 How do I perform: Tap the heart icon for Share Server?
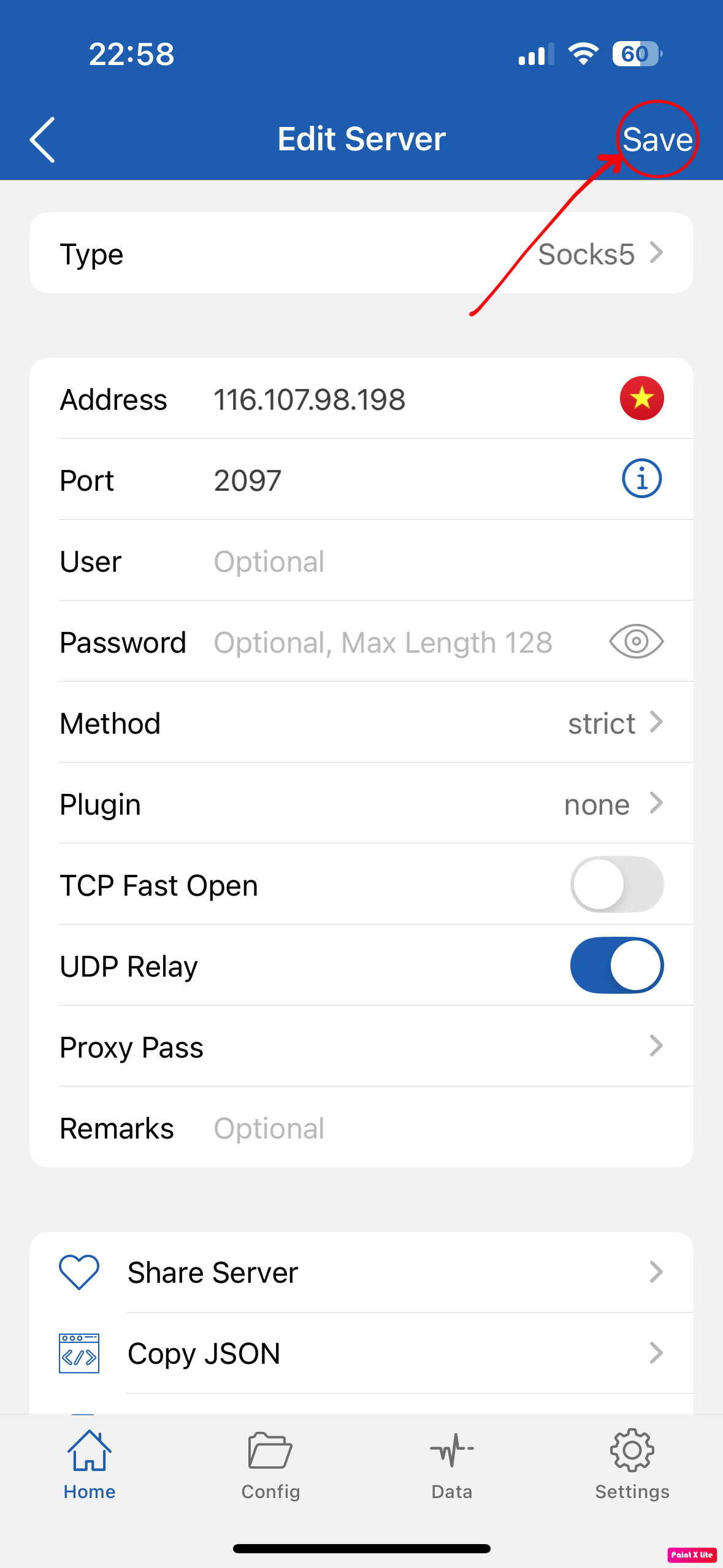[79, 1272]
